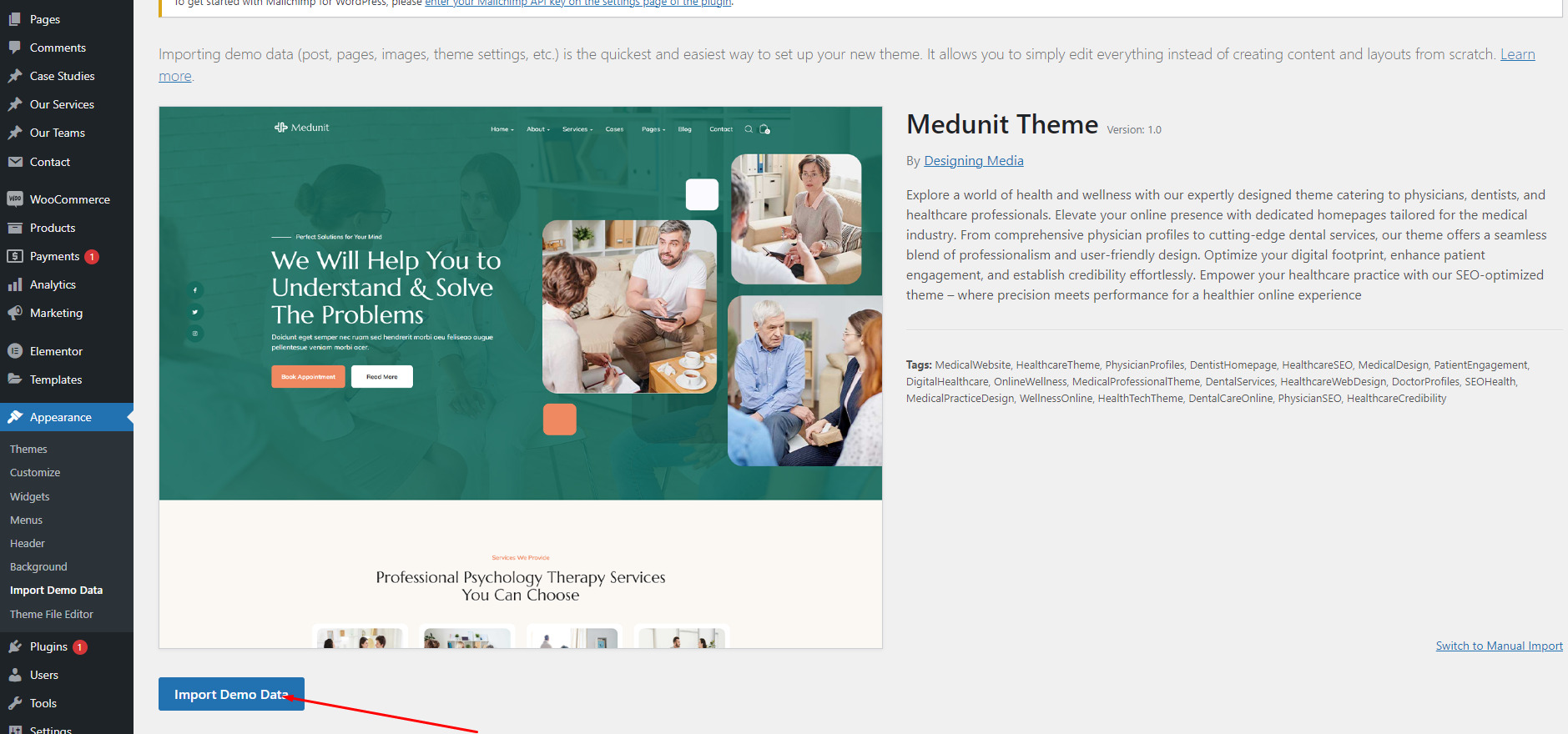Click the Users person icon
Screen dimensions: 1568x734
(15, 675)
